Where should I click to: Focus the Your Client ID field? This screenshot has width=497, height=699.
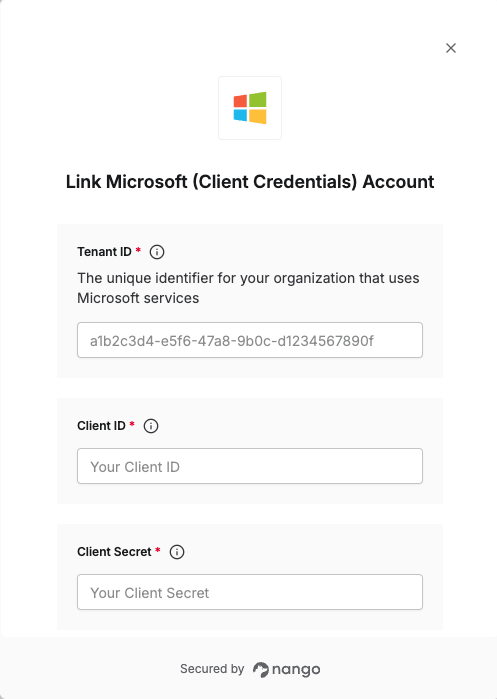pos(250,466)
